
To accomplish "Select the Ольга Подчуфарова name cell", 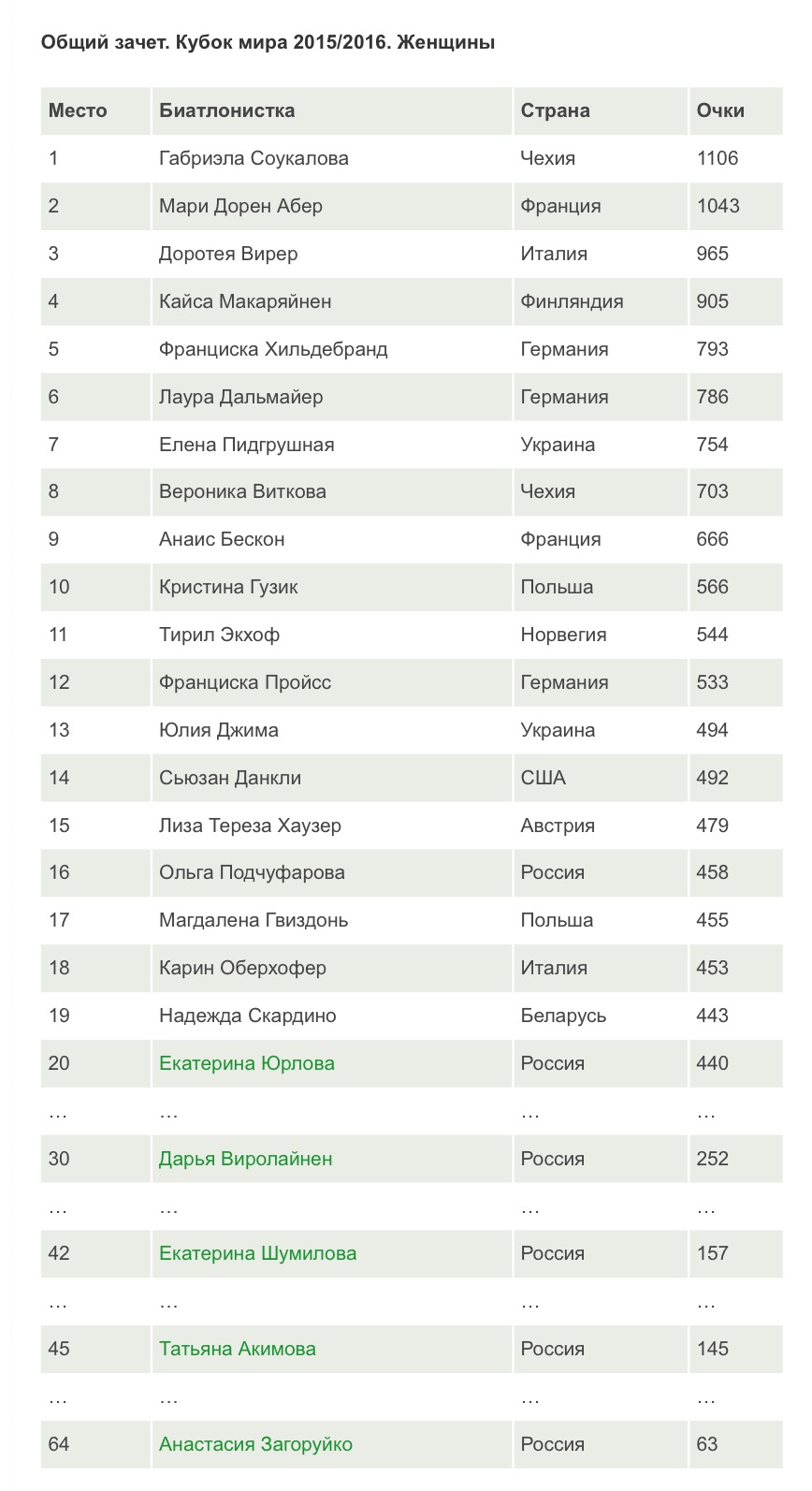I will click(332, 872).
